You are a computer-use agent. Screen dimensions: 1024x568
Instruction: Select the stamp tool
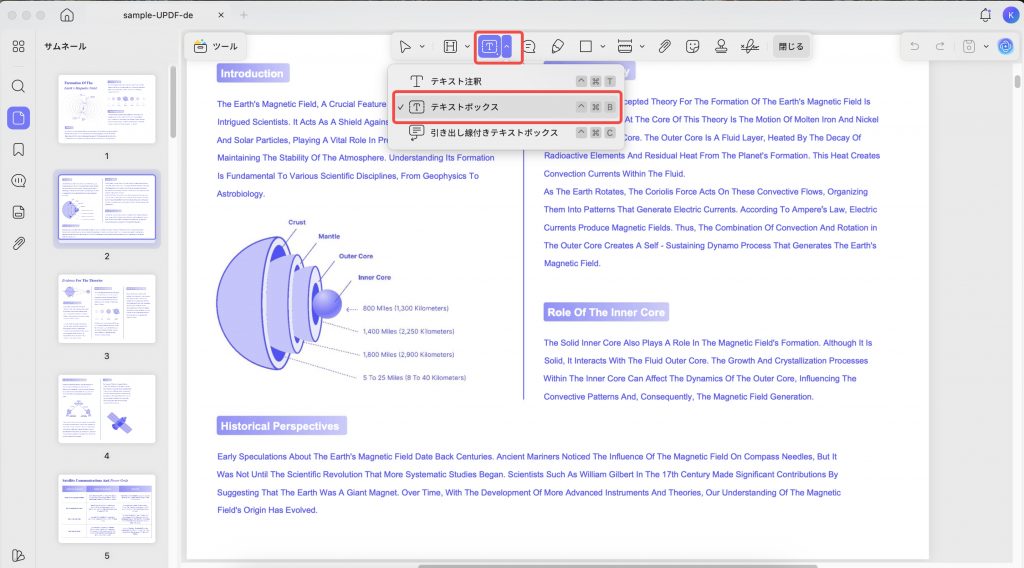click(x=721, y=46)
